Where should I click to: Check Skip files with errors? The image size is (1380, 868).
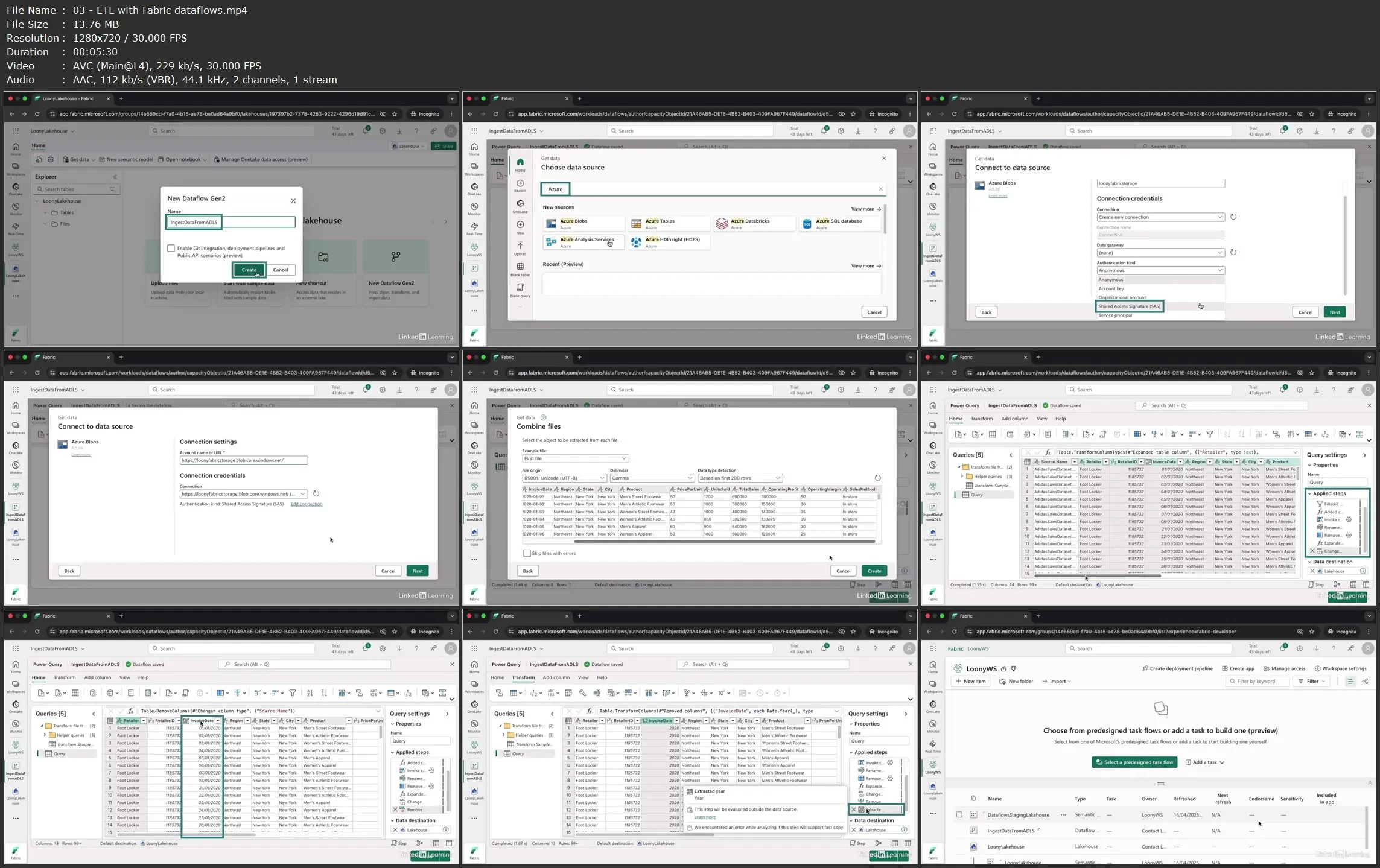click(526, 553)
